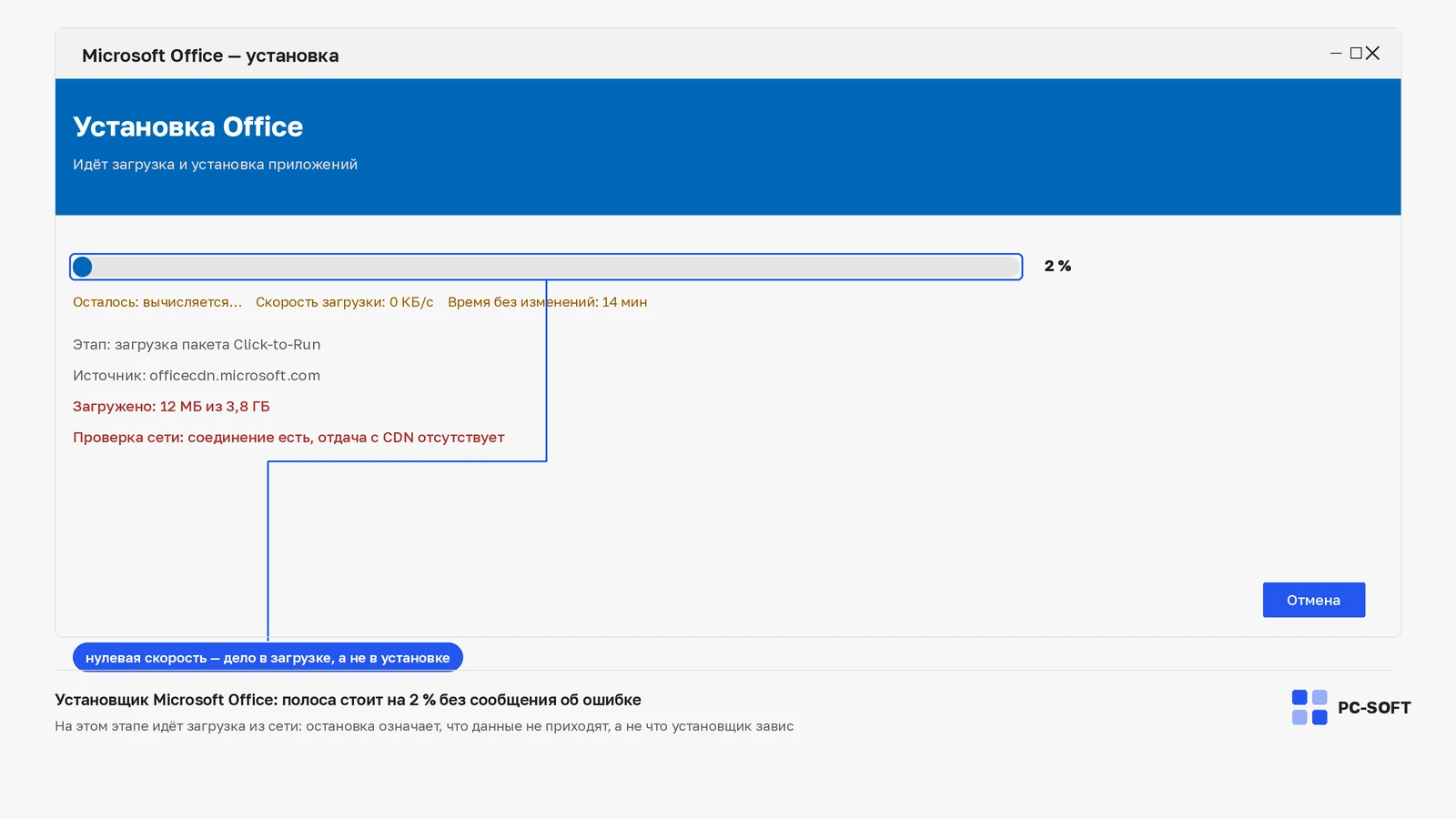Click the Отмена button
Viewport: 1456px width, 819px height.
[x=1313, y=600]
